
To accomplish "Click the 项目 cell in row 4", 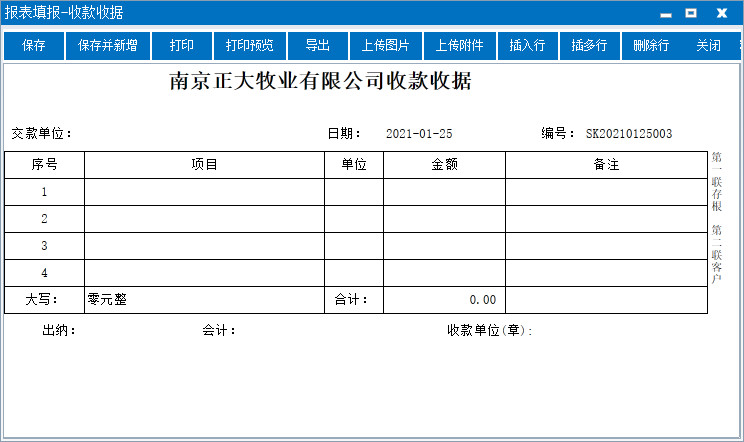I will click(205, 273).
